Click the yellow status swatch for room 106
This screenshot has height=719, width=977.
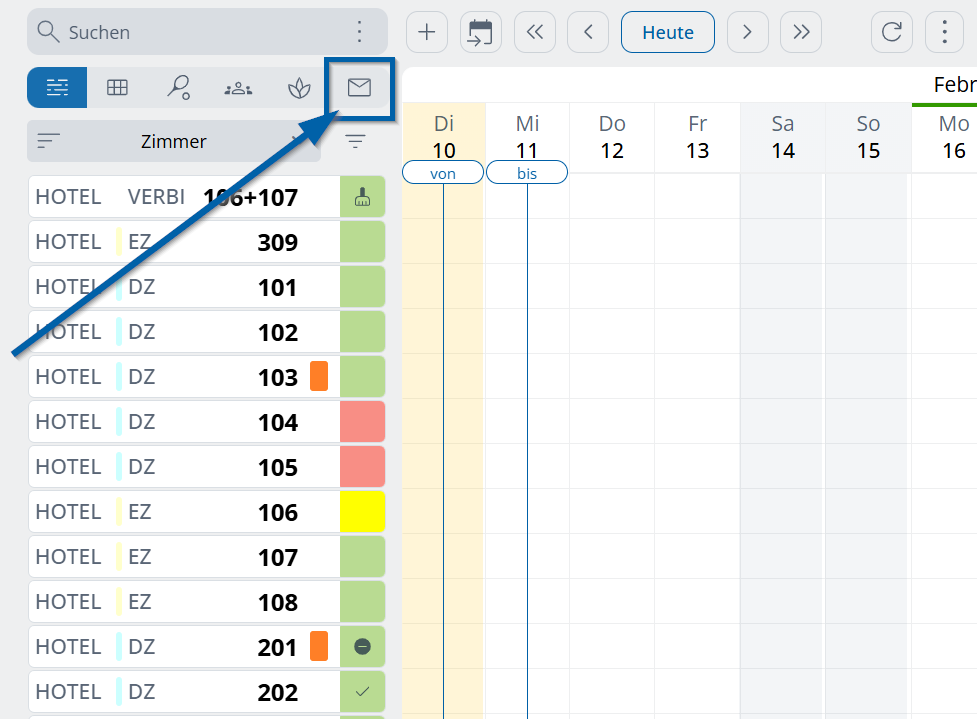click(x=362, y=512)
